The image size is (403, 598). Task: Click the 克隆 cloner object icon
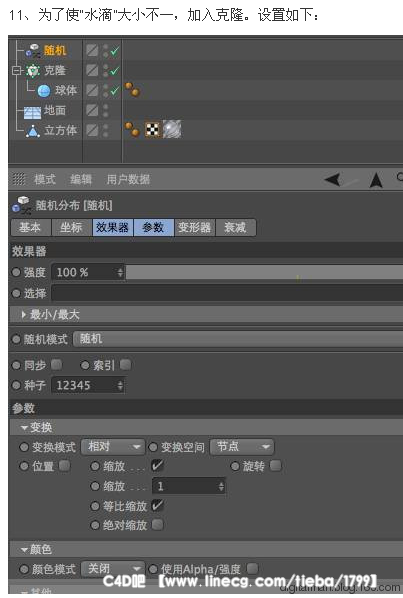[33, 70]
